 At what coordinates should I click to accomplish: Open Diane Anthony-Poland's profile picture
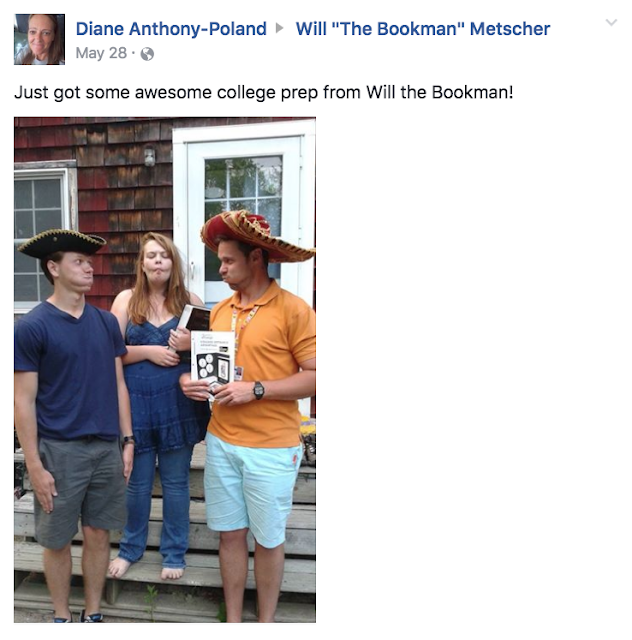pyautogui.click(x=40, y=39)
